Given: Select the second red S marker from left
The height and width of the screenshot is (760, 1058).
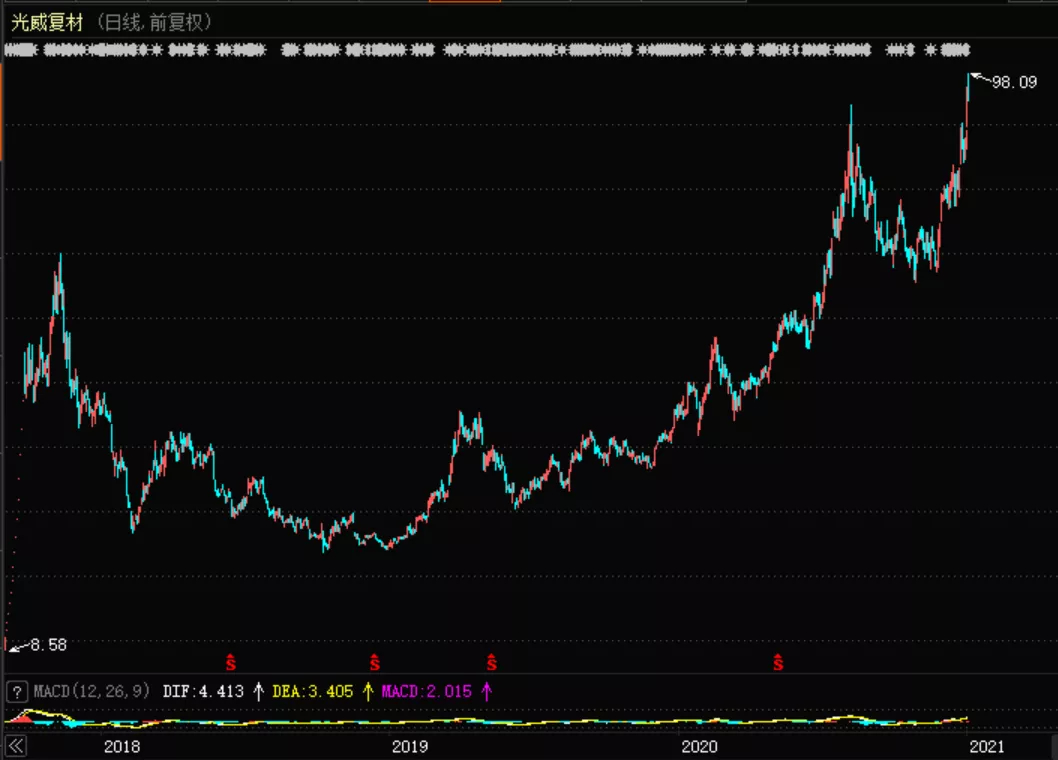Looking at the screenshot, I should point(375,662).
